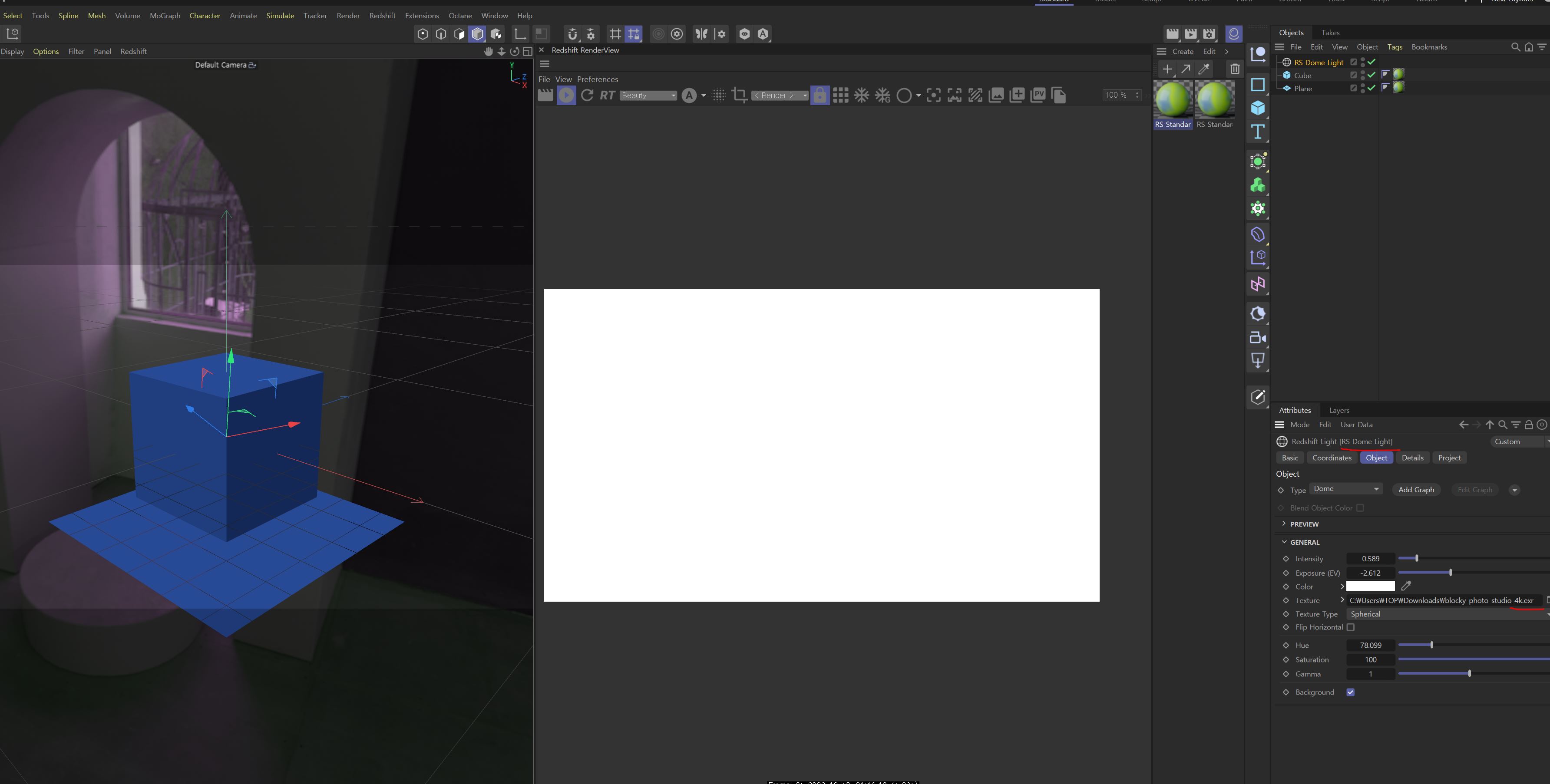The height and width of the screenshot is (784, 1550).
Task: Select the Text spline tool icon
Action: (1258, 132)
